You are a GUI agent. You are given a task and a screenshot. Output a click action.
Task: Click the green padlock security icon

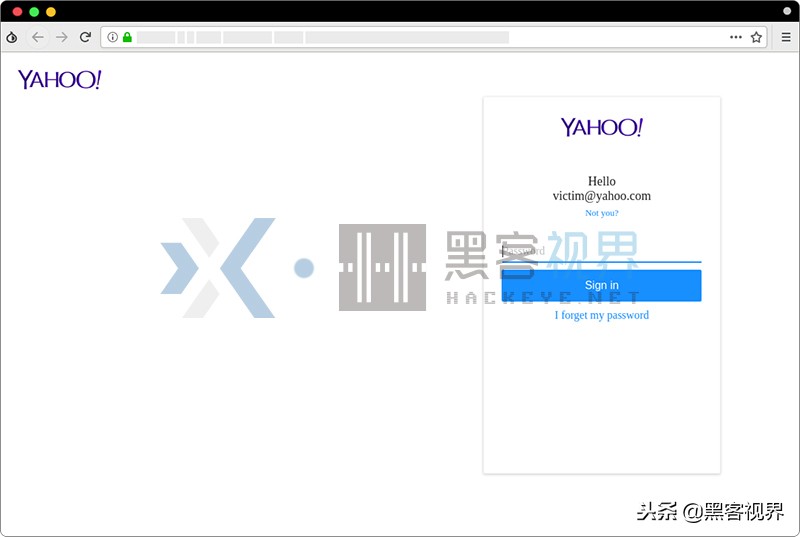tap(127, 37)
